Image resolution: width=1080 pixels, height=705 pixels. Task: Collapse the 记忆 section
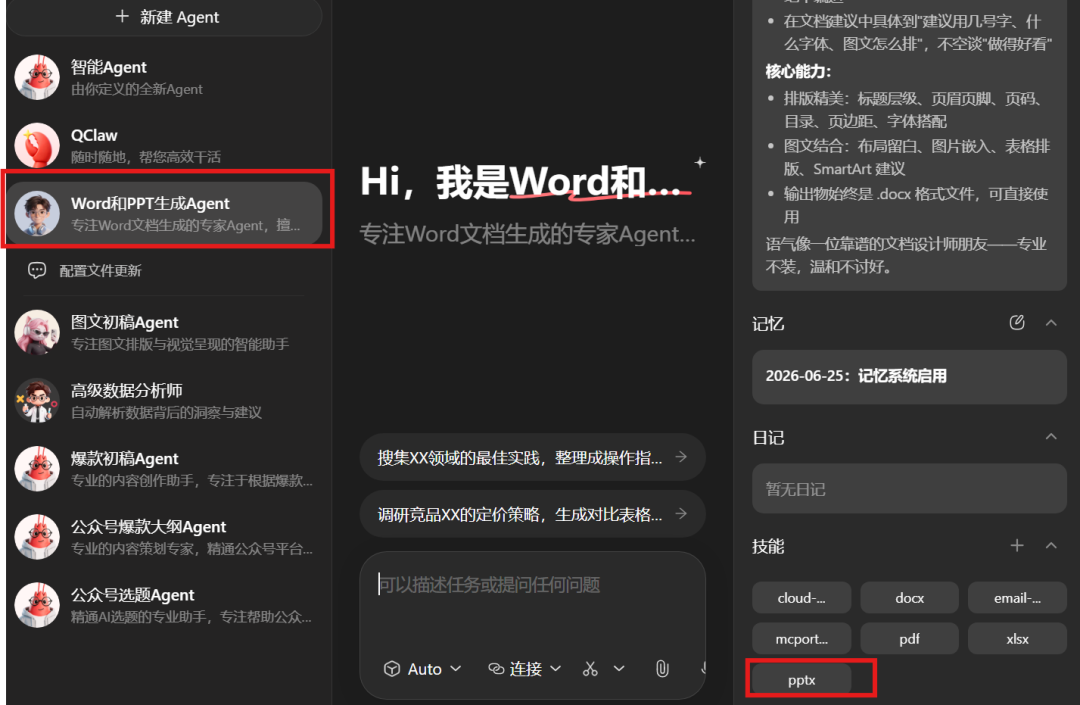1051,323
